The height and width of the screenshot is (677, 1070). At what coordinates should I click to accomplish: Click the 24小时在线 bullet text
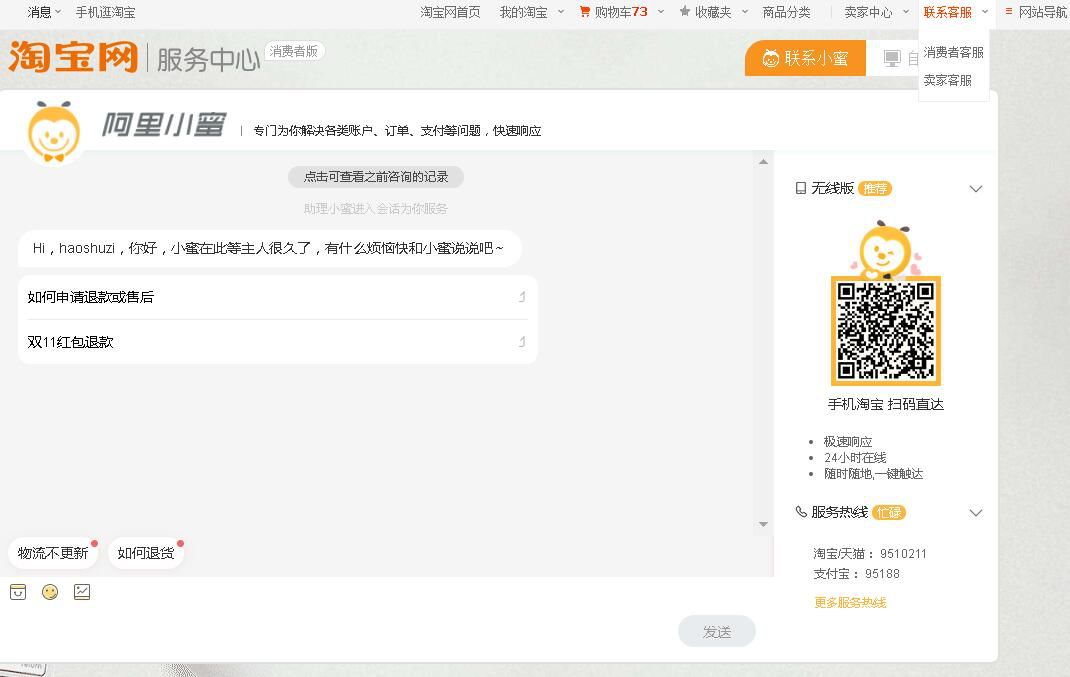click(x=855, y=458)
